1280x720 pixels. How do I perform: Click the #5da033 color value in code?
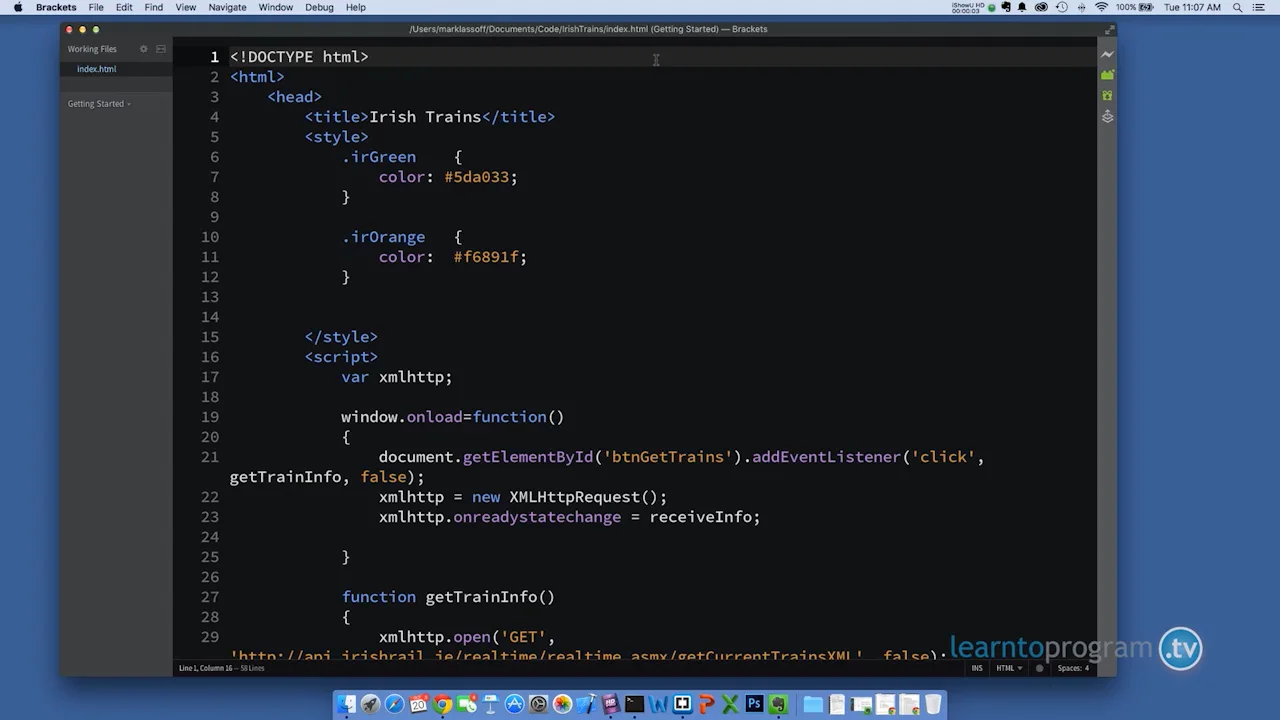click(x=477, y=177)
